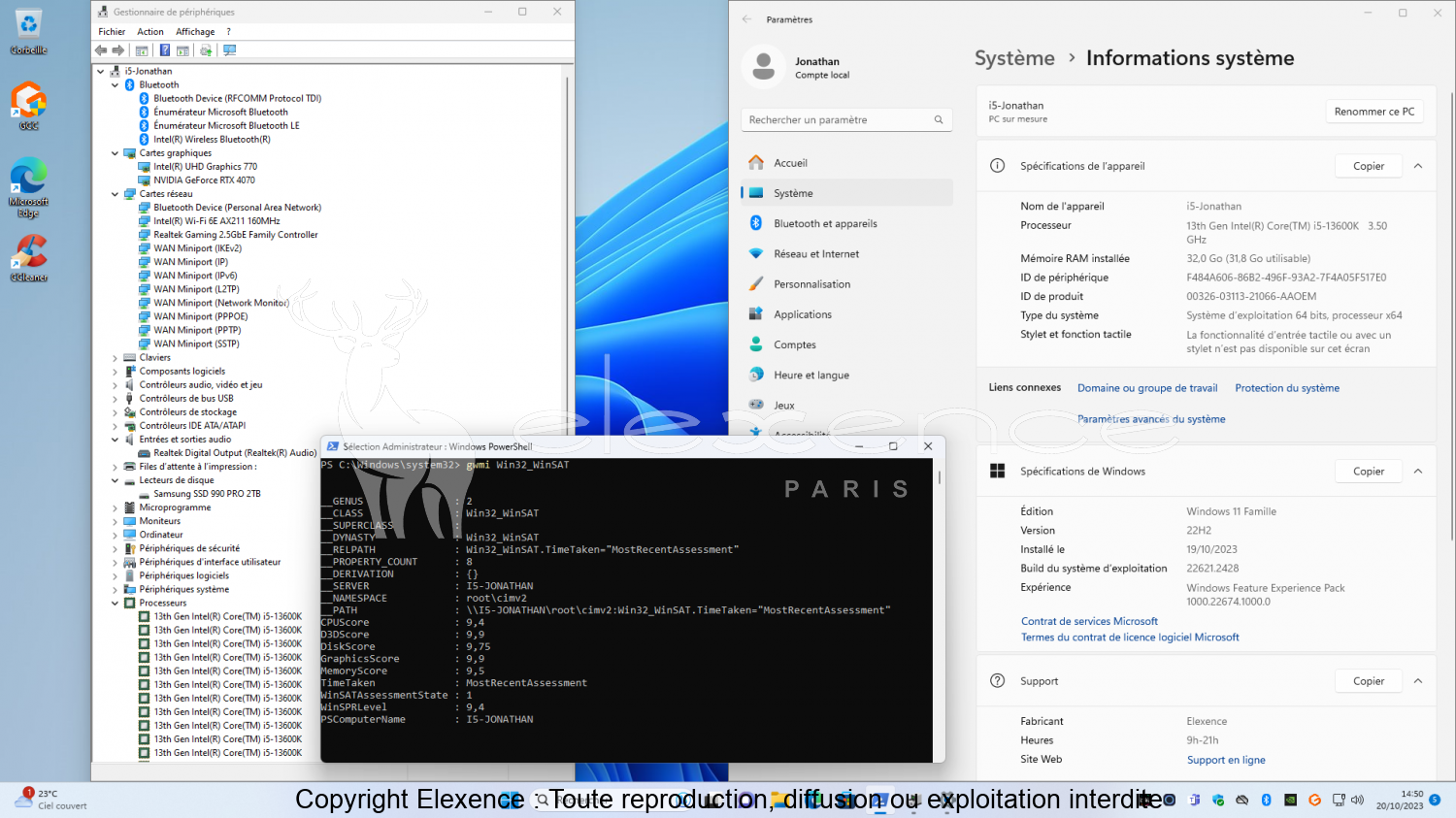Open the NVIDIA tray icon
Viewport: 1456px width, 818px height.
[x=1290, y=801]
